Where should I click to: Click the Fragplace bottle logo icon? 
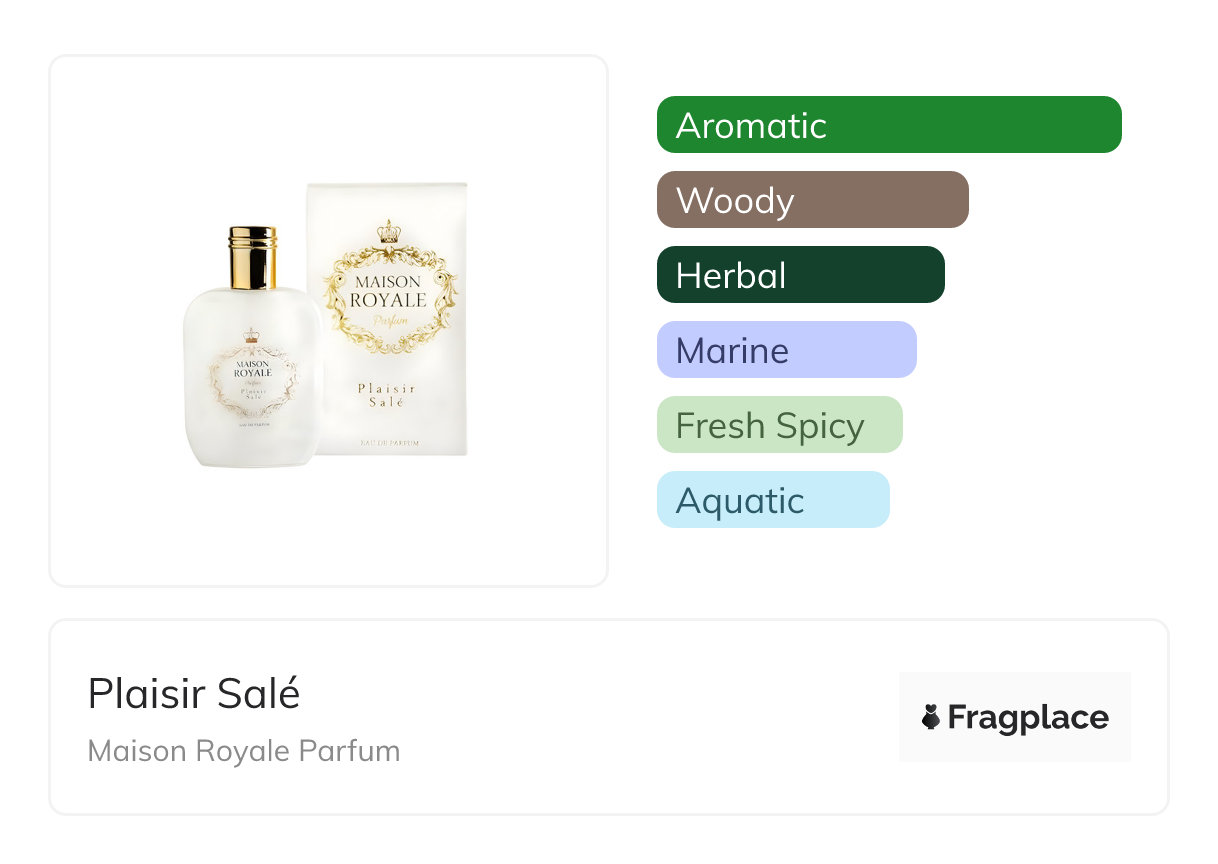point(931,717)
